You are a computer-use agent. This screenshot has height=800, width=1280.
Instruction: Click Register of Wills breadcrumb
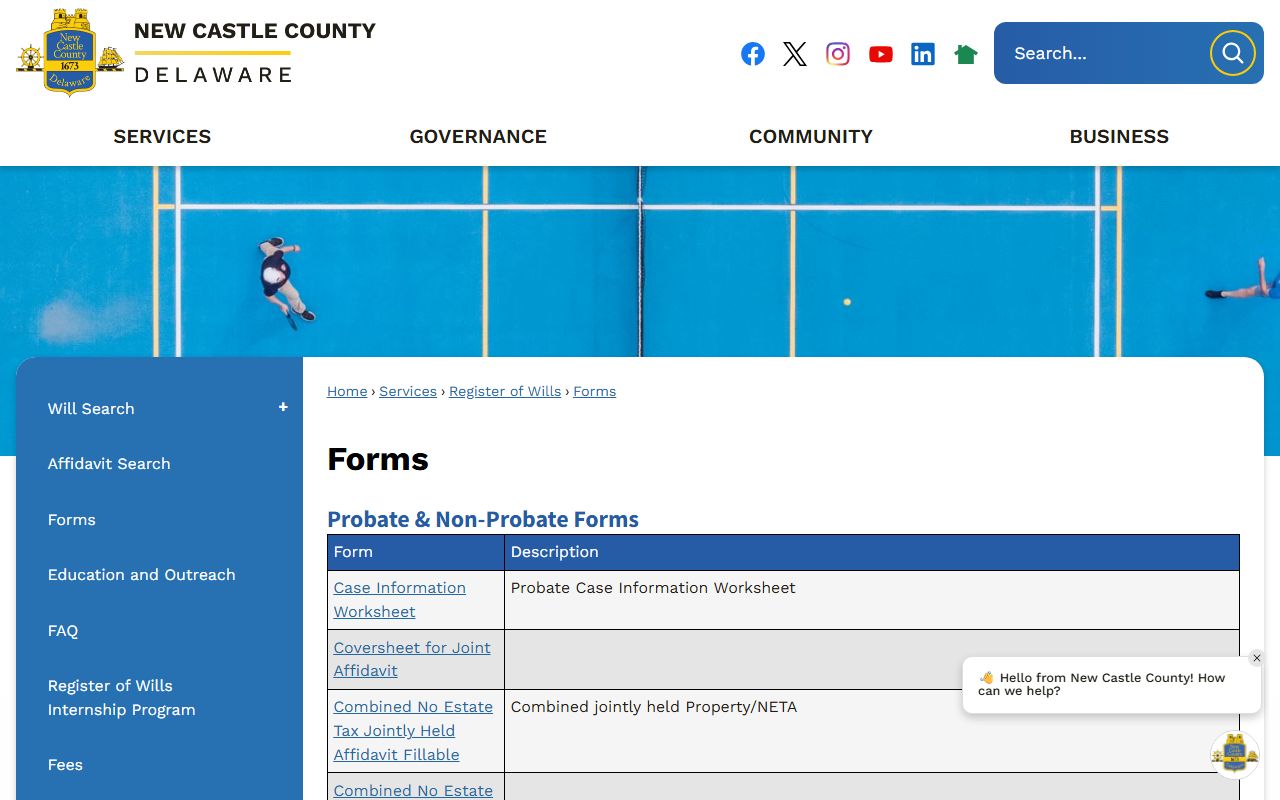tap(505, 391)
